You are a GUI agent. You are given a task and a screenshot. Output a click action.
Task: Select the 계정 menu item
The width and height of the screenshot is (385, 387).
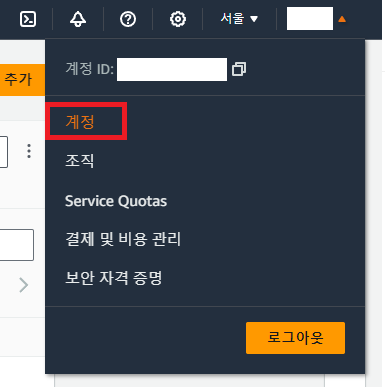pyautogui.click(x=80, y=121)
